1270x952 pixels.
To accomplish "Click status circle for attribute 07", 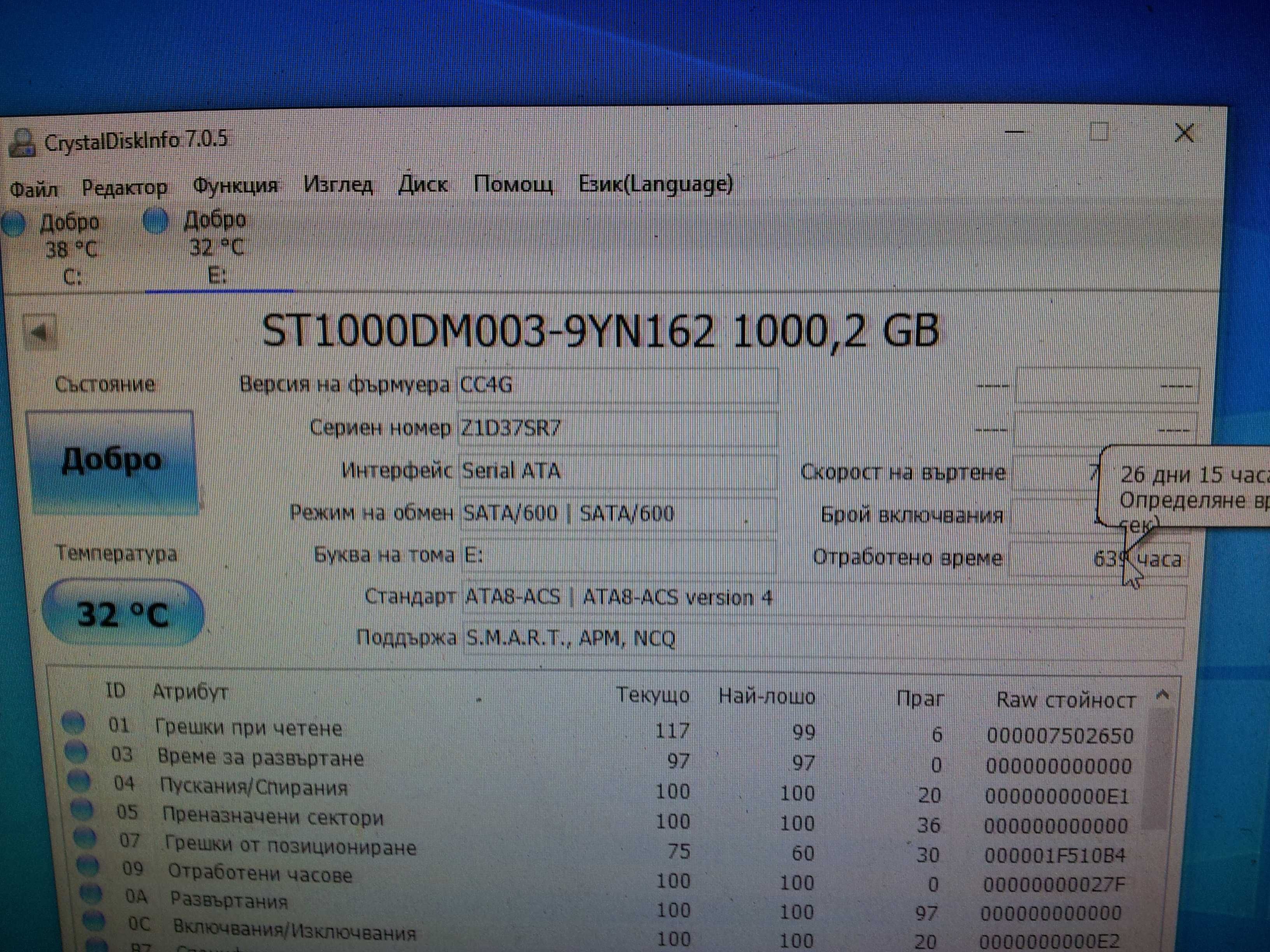I will (86, 838).
